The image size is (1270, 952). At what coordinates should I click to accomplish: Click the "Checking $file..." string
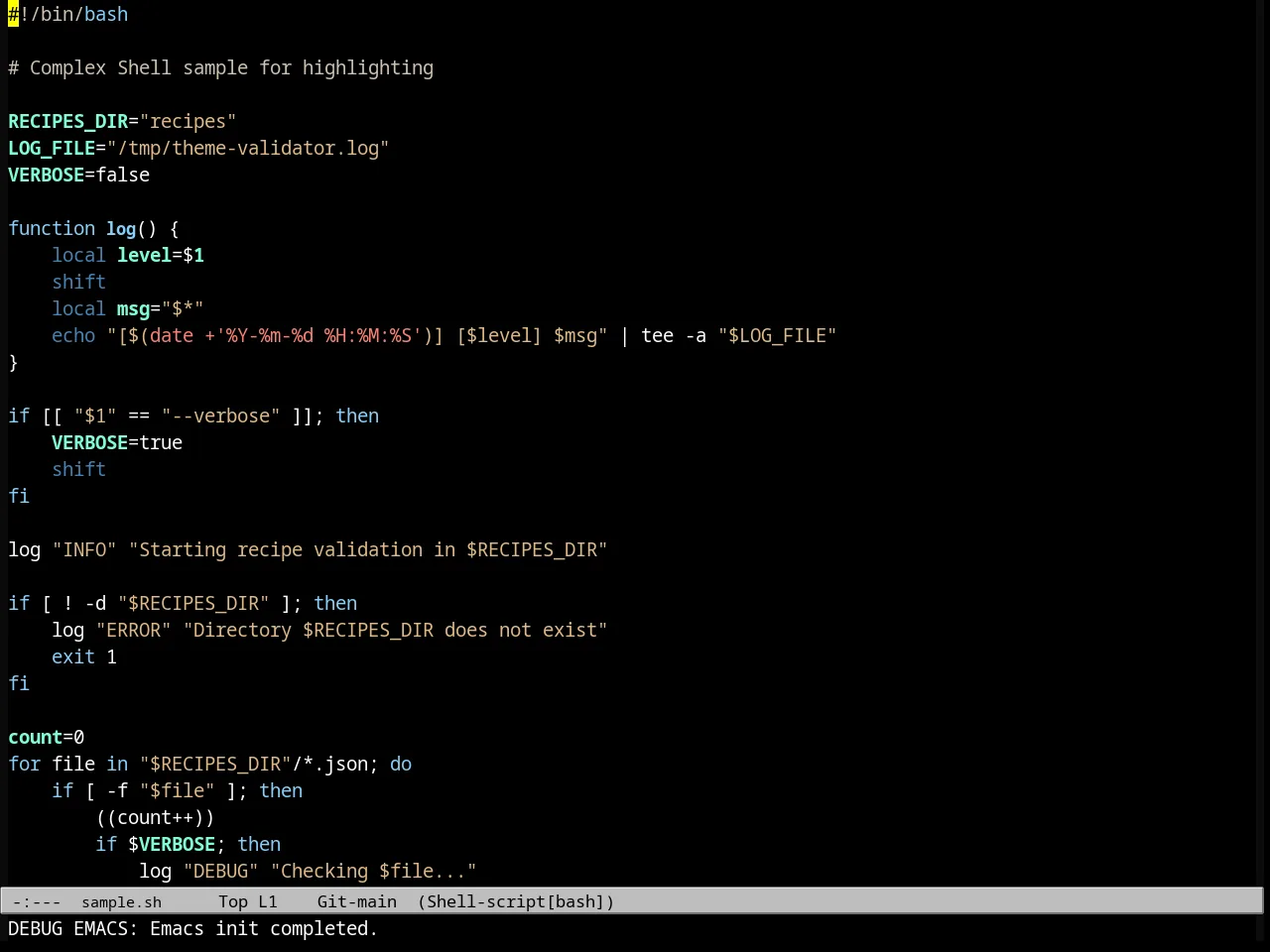[x=374, y=871]
